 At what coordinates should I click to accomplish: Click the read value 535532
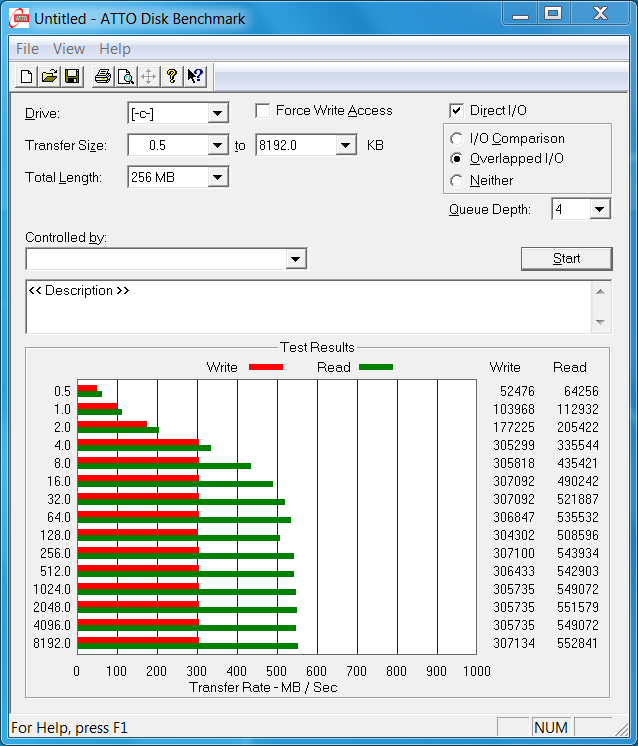(577, 517)
